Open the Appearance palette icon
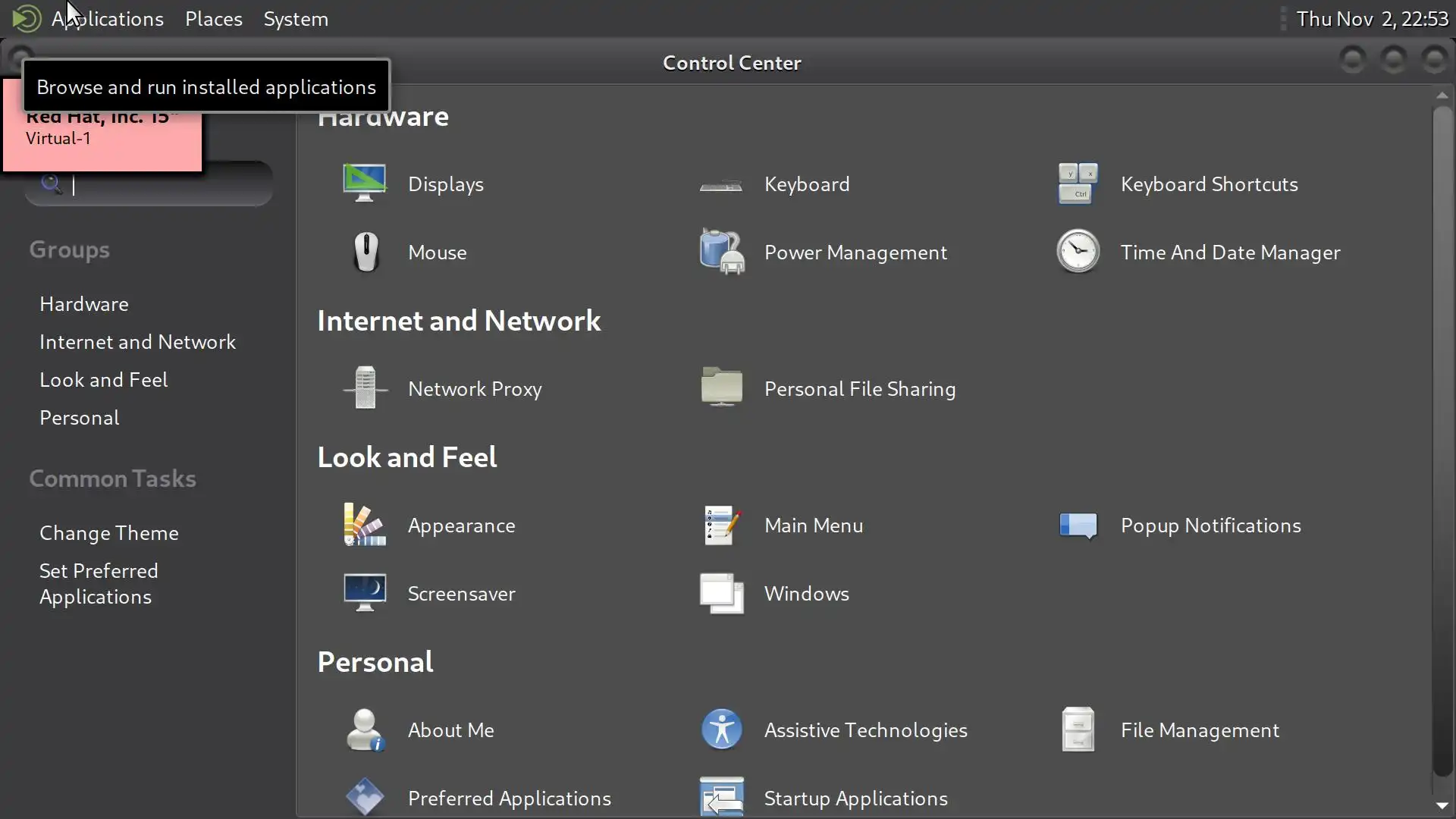This screenshot has height=819, width=1456. (x=365, y=525)
